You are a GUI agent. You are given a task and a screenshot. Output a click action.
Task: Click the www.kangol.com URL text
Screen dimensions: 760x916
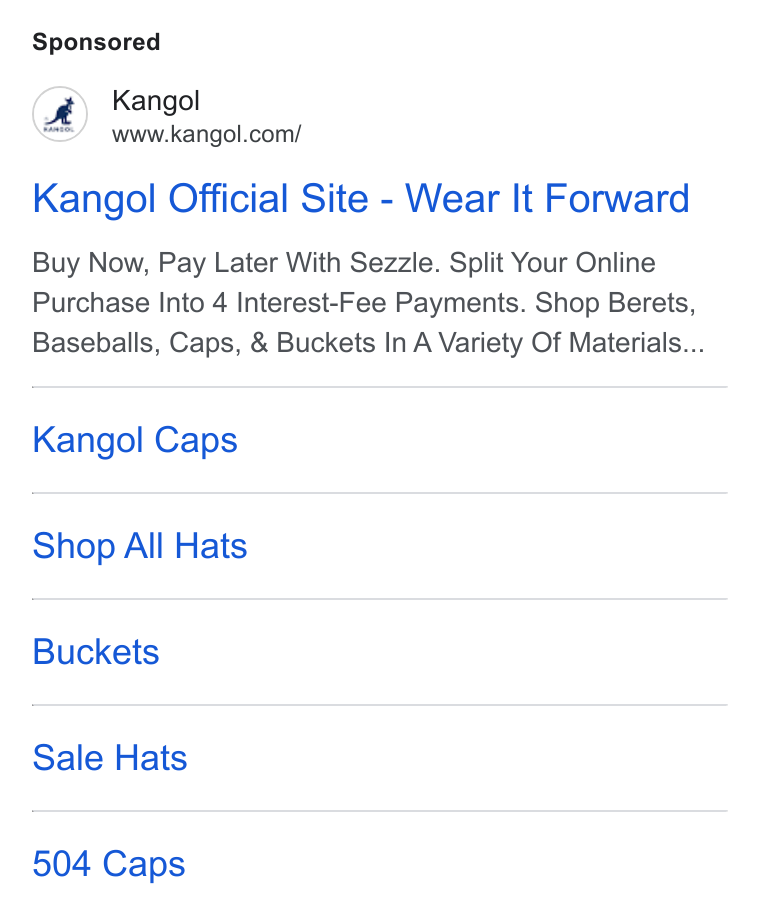point(206,134)
